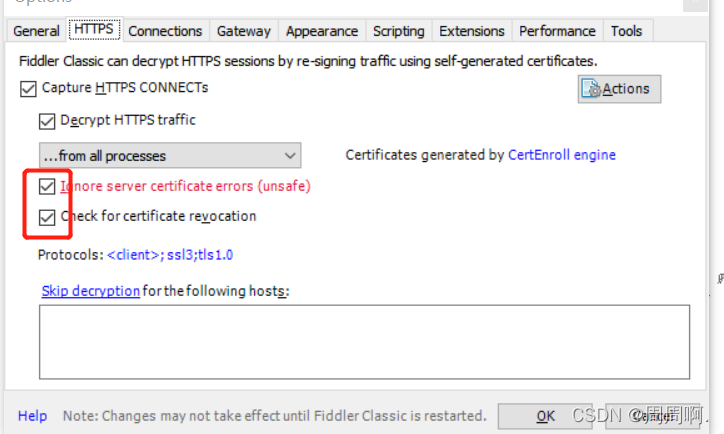
Task: Open the from all processes dropdown
Action: (x=169, y=156)
